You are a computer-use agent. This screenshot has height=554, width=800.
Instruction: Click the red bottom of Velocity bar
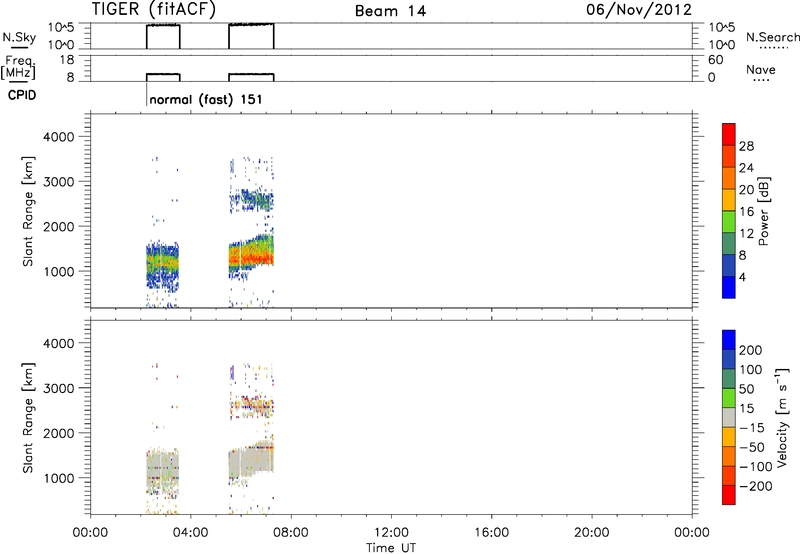[729, 495]
